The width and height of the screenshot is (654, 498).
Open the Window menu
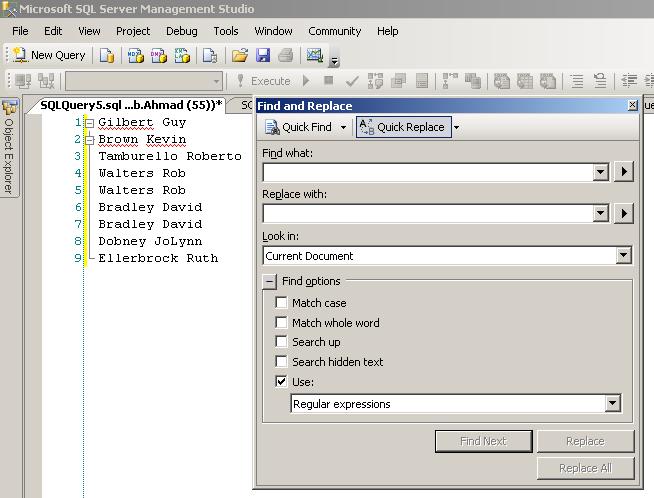(273, 31)
